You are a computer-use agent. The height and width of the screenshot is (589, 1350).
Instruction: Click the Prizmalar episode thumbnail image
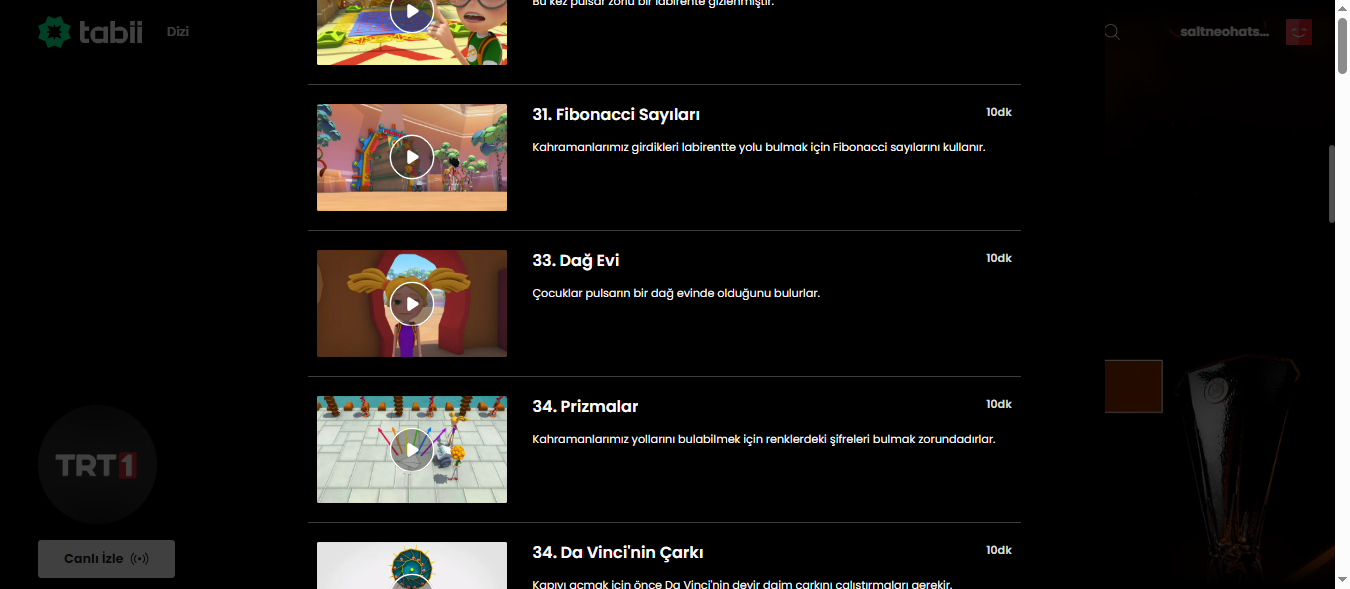click(412, 449)
